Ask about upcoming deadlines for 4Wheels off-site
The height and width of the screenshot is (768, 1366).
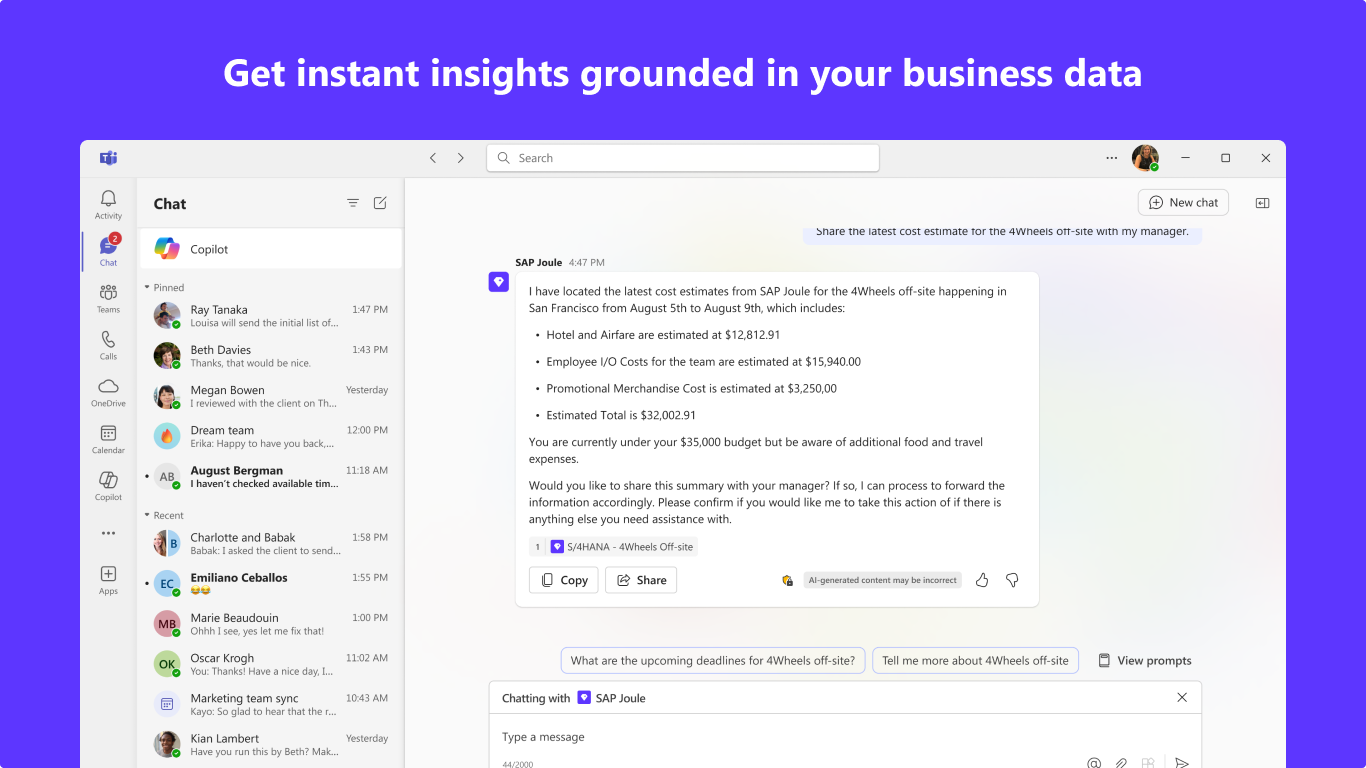712,660
